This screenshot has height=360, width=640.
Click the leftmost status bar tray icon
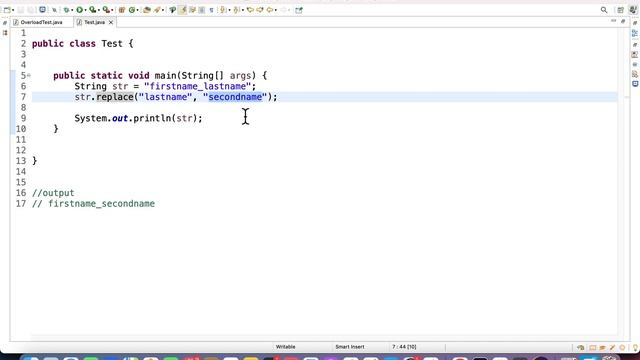click(x=581, y=348)
